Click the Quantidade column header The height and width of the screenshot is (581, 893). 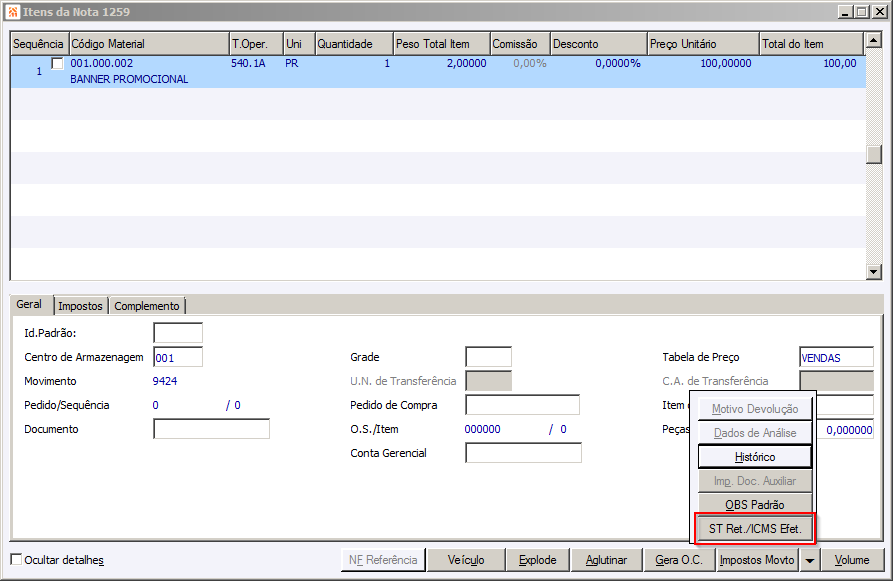354,44
